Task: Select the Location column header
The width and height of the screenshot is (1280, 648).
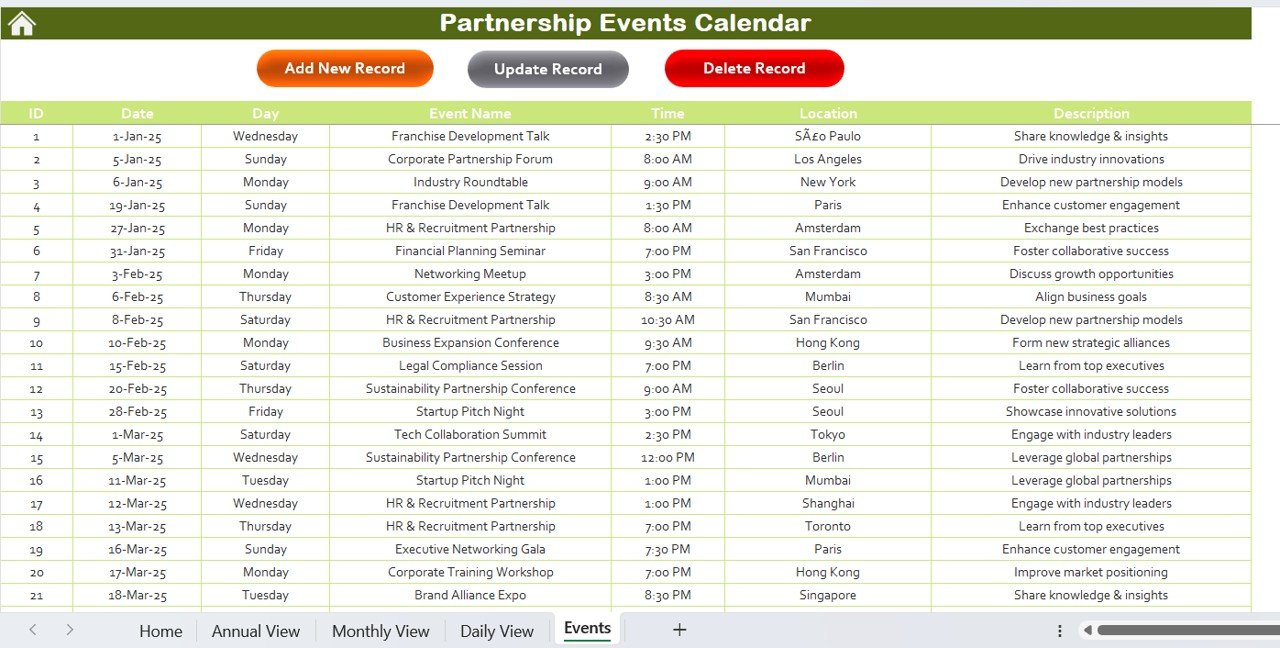Action: point(828,113)
